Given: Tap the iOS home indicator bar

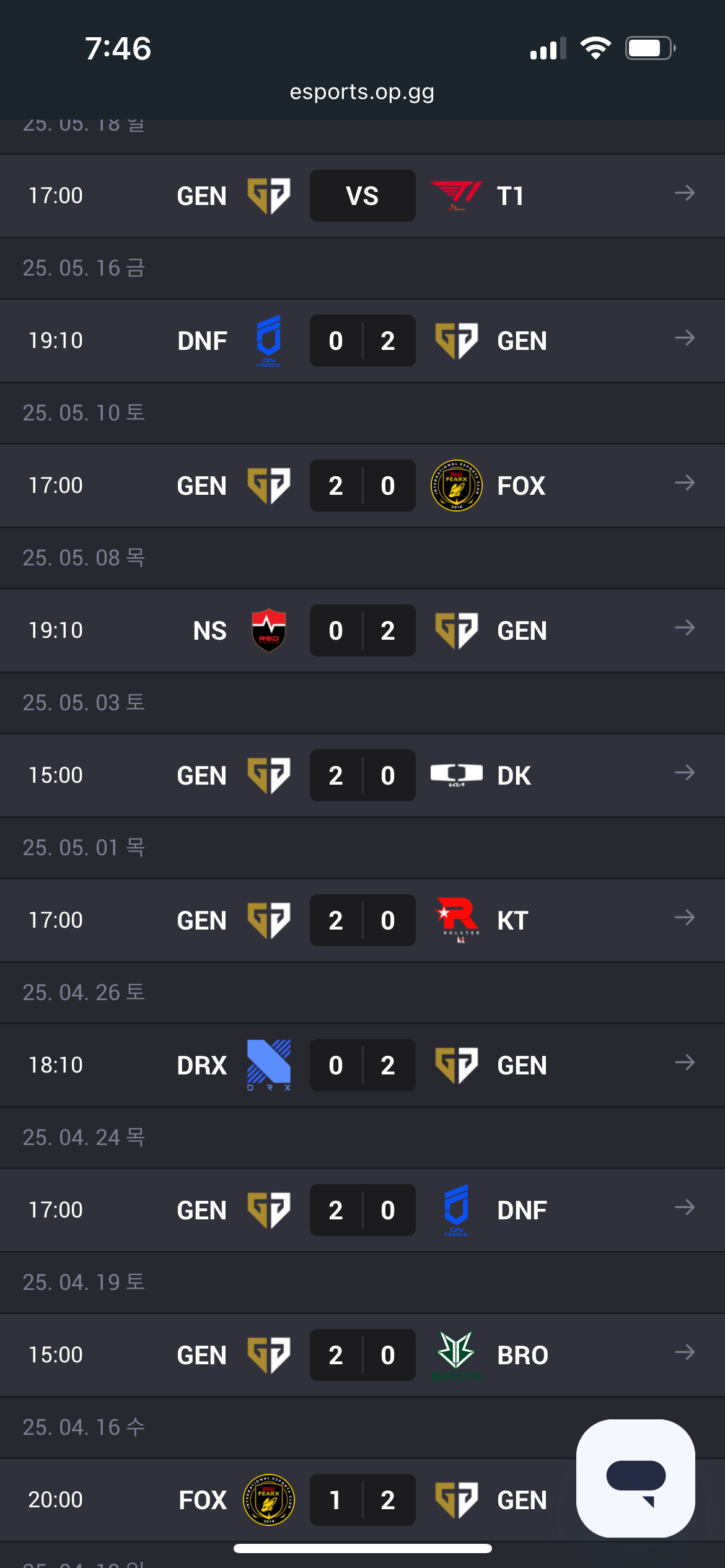Looking at the screenshot, I should (x=362, y=1549).
